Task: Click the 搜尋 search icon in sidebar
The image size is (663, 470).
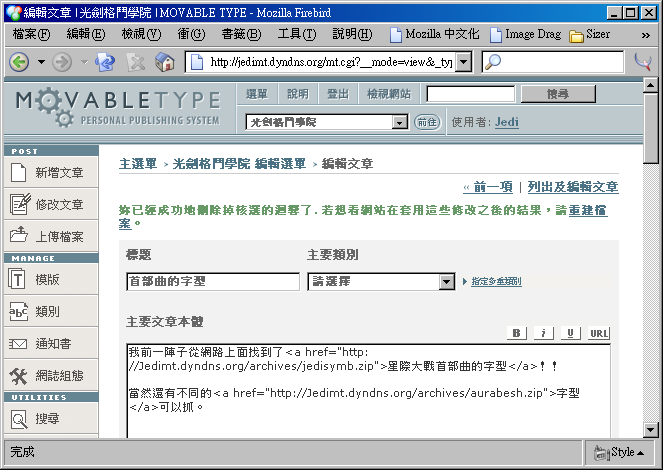Action: 19,419
